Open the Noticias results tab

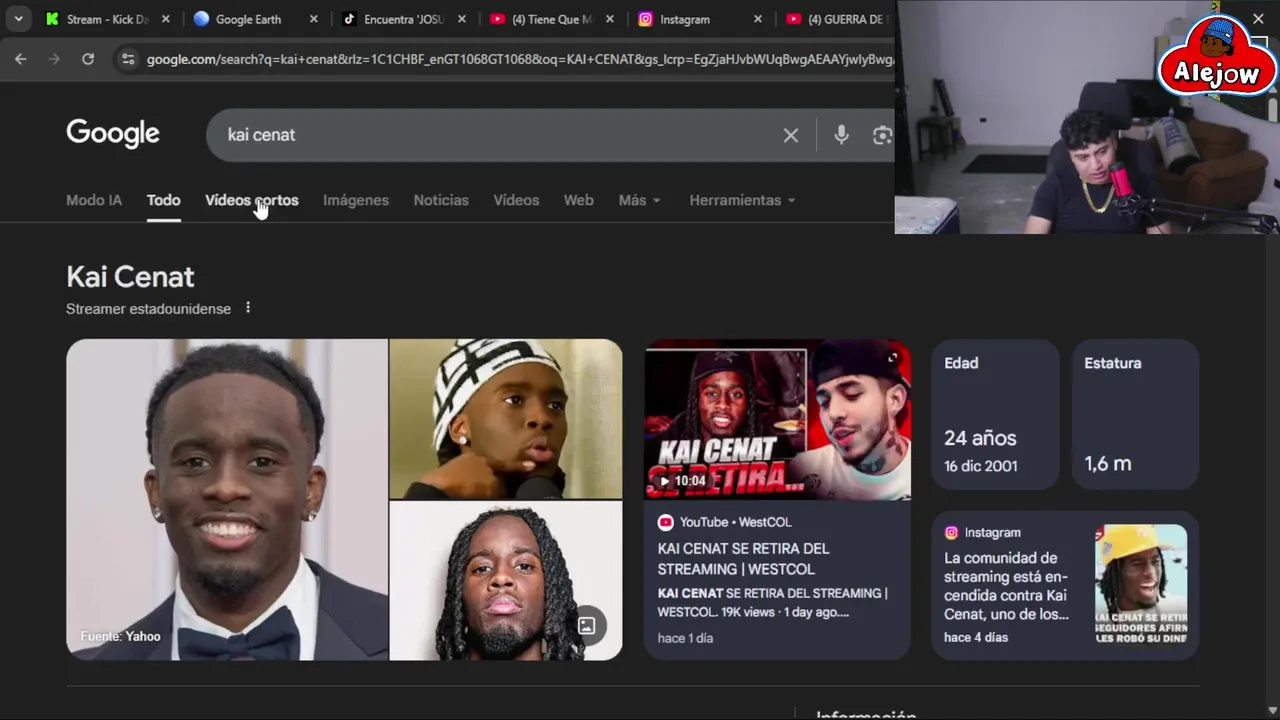tap(441, 200)
